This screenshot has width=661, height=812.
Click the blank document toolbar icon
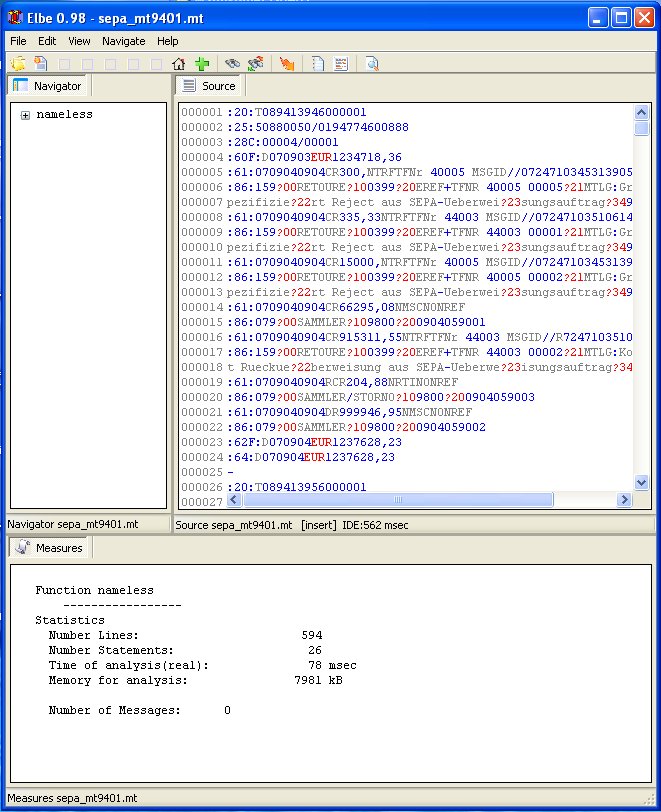point(318,64)
